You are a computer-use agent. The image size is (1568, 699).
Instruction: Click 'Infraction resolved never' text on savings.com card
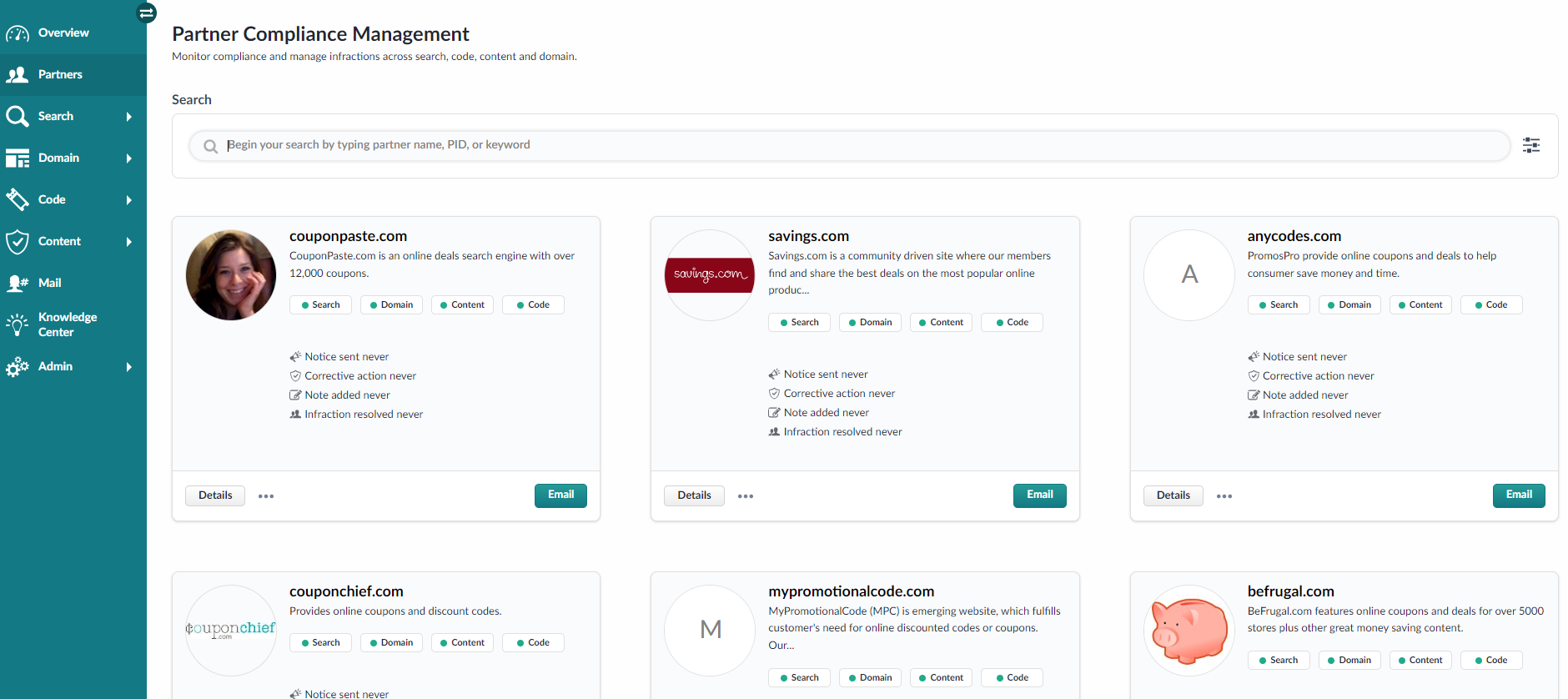tap(842, 432)
